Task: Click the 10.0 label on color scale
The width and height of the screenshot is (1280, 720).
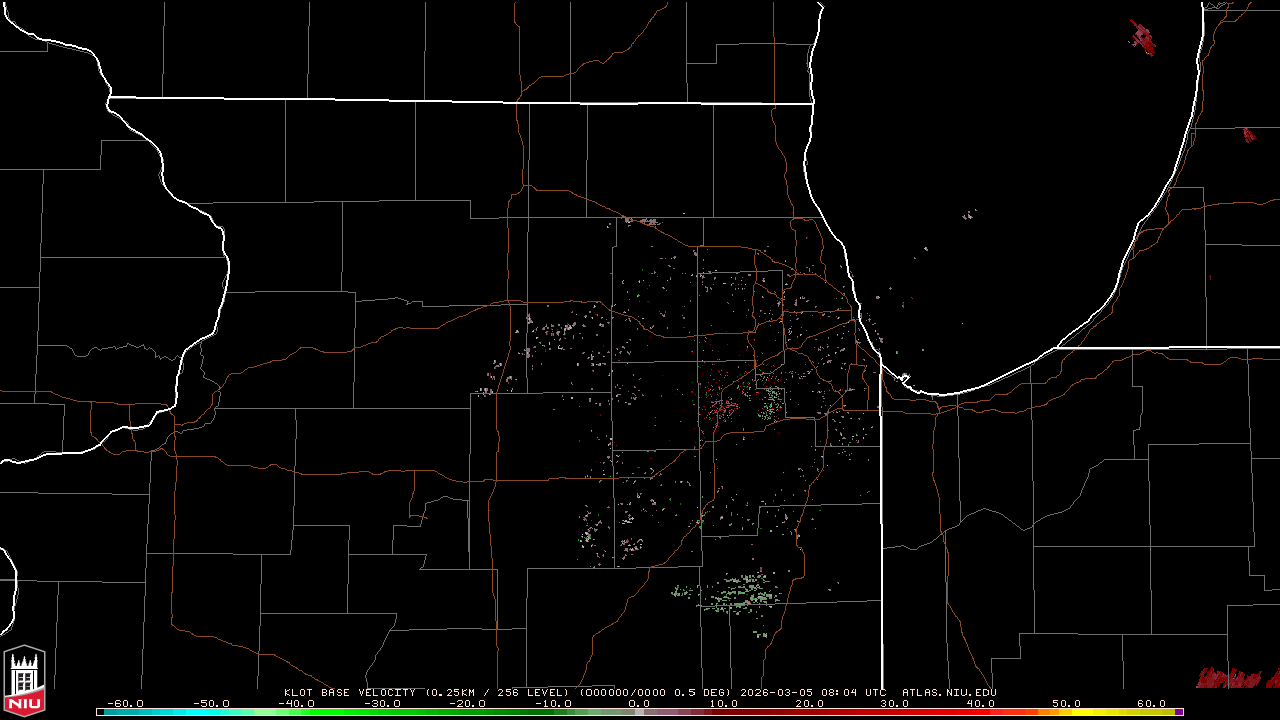Action: click(724, 704)
